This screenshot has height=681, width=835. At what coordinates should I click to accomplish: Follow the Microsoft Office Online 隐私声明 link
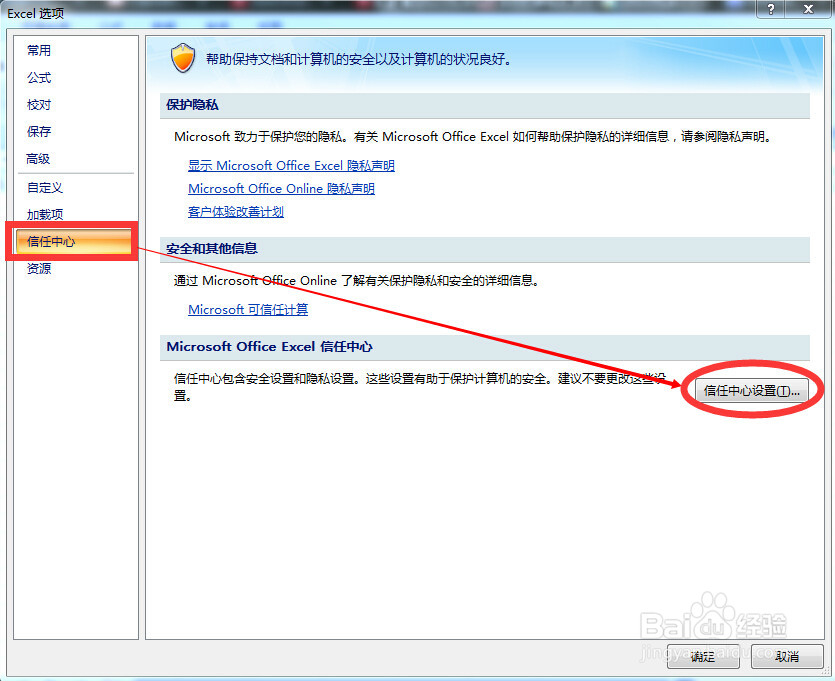point(281,188)
